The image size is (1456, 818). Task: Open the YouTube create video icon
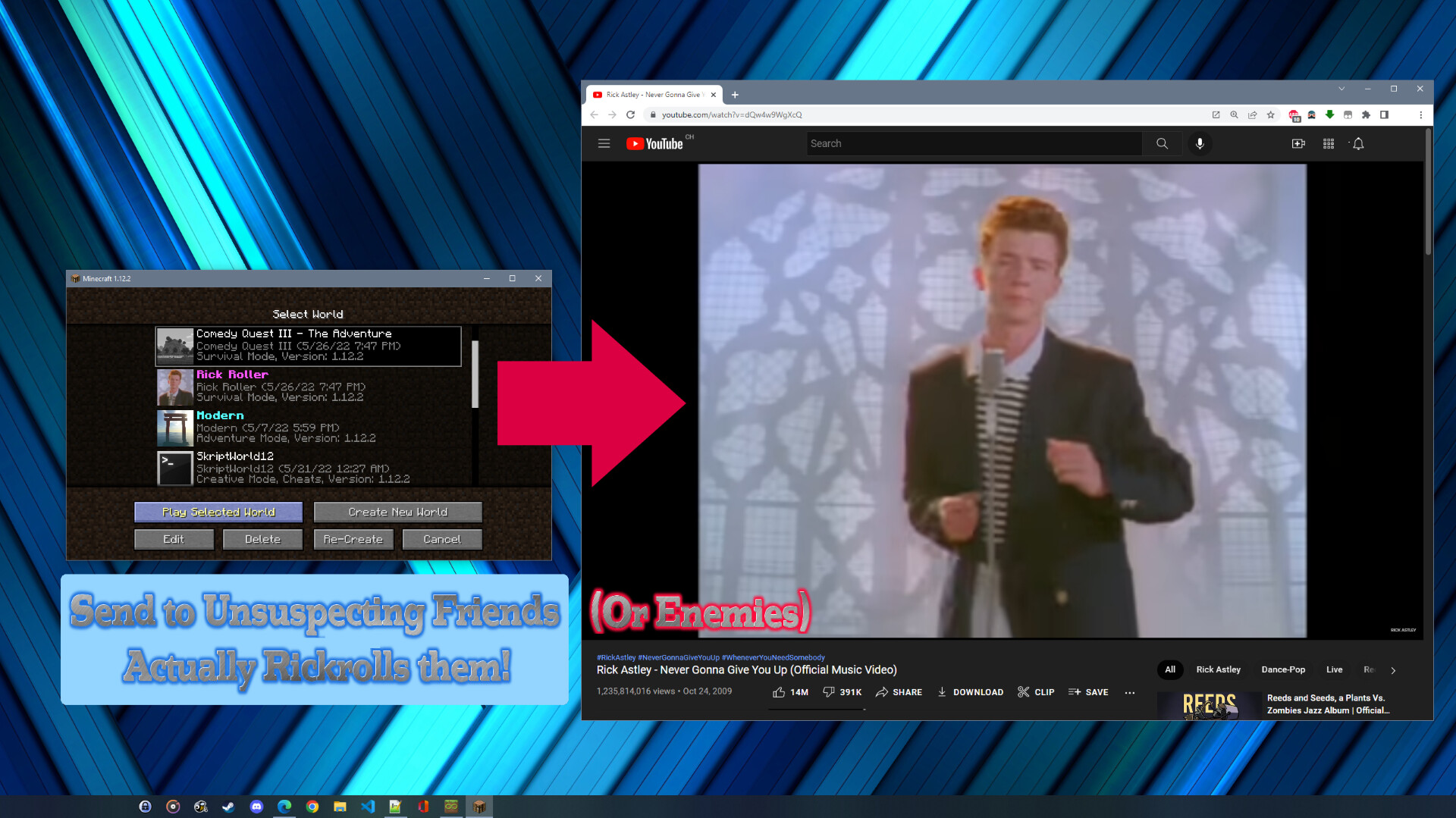(1298, 143)
